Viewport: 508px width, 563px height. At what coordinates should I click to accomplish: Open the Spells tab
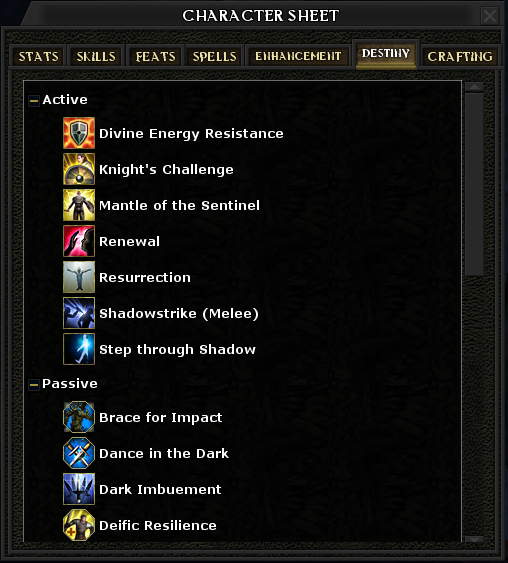(214, 56)
